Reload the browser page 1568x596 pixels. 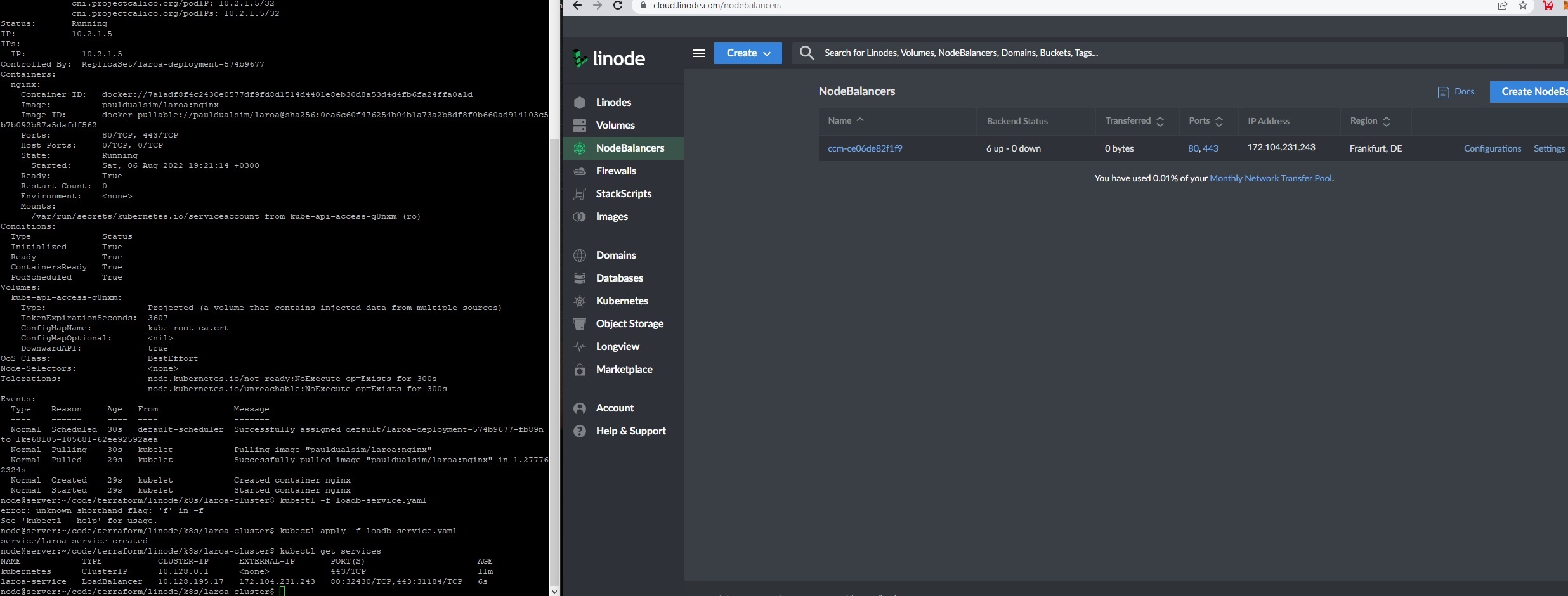(617, 6)
